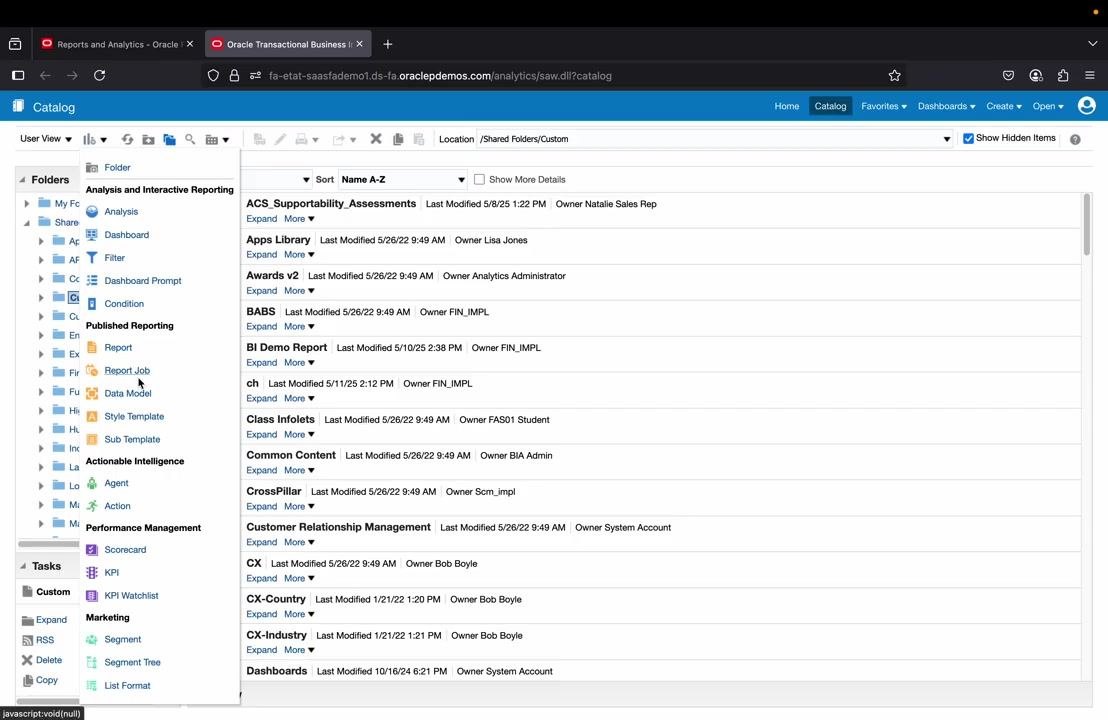Image resolution: width=1108 pixels, height=720 pixels.
Task: Click the Search magnifier toolbar icon
Action: tap(190, 139)
